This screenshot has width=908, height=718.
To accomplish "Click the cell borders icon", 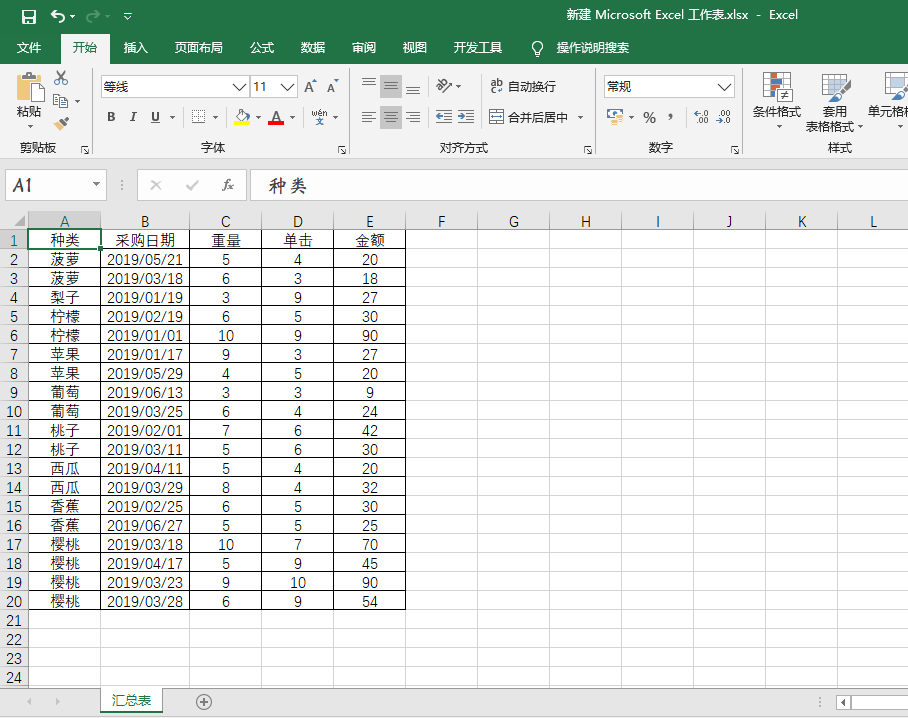I will pos(199,117).
